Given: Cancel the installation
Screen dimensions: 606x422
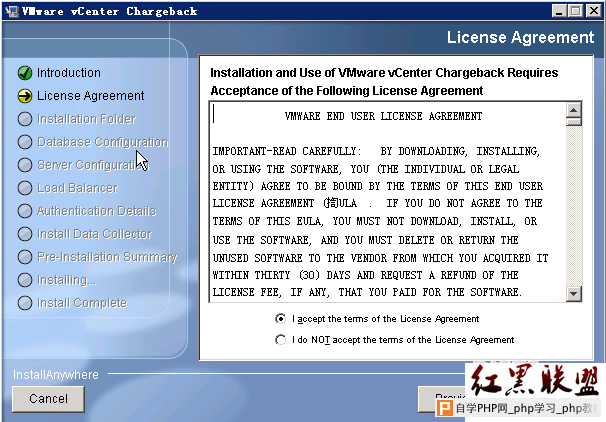Looking at the screenshot, I should coord(48,399).
